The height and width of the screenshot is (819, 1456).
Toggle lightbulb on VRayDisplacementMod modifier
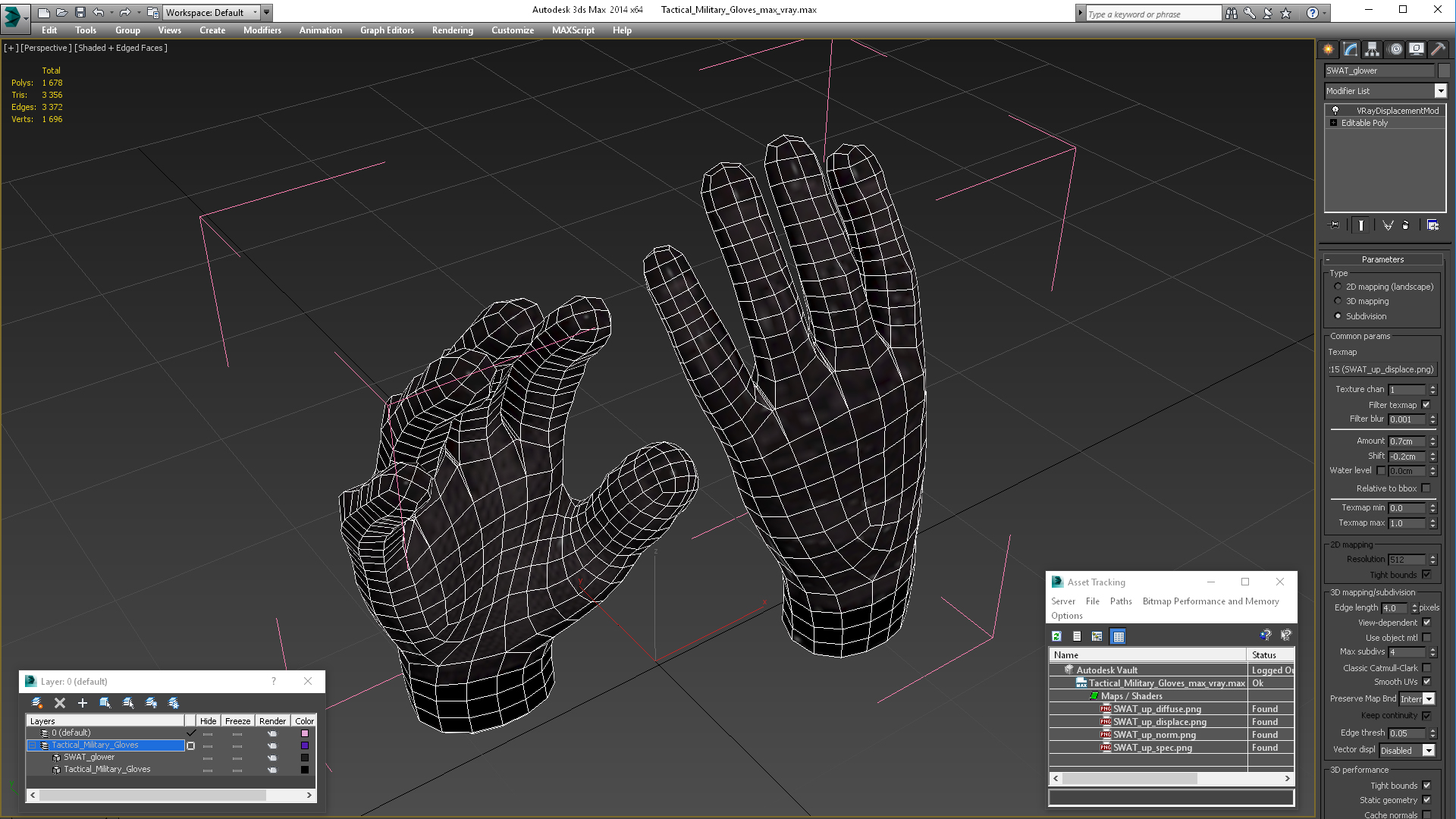[1335, 111]
